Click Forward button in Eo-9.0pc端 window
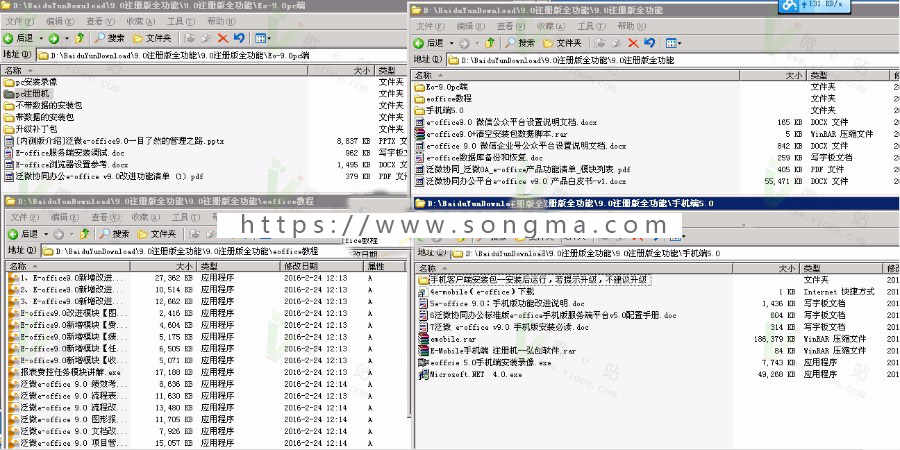This screenshot has height=450, width=900. coord(53,38)
